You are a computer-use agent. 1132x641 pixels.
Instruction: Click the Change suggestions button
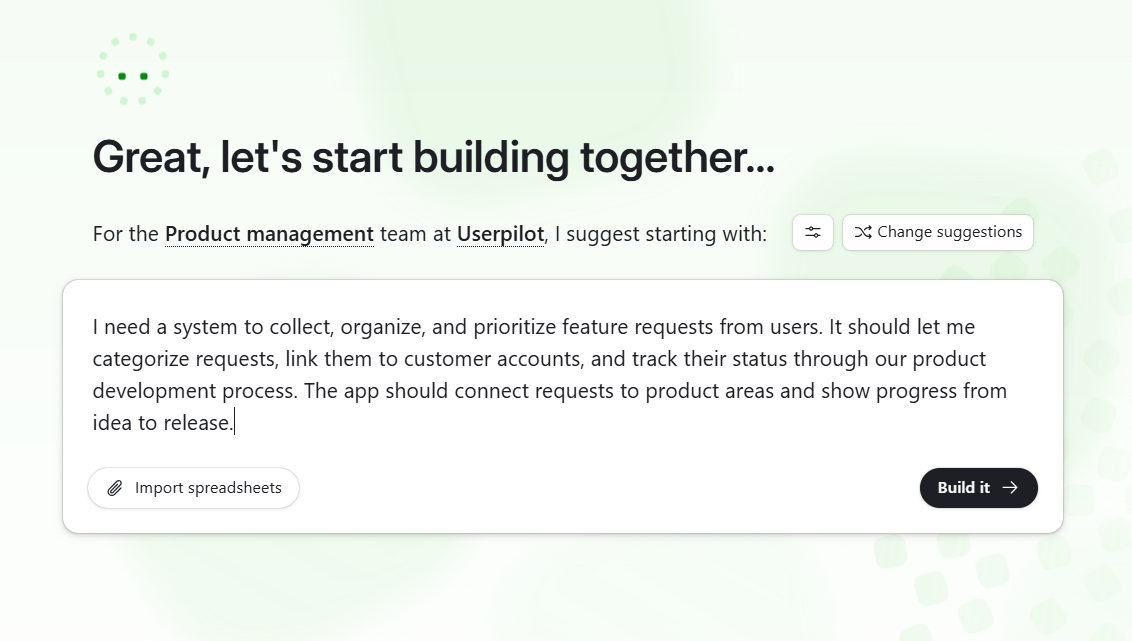tap(937, 232)
